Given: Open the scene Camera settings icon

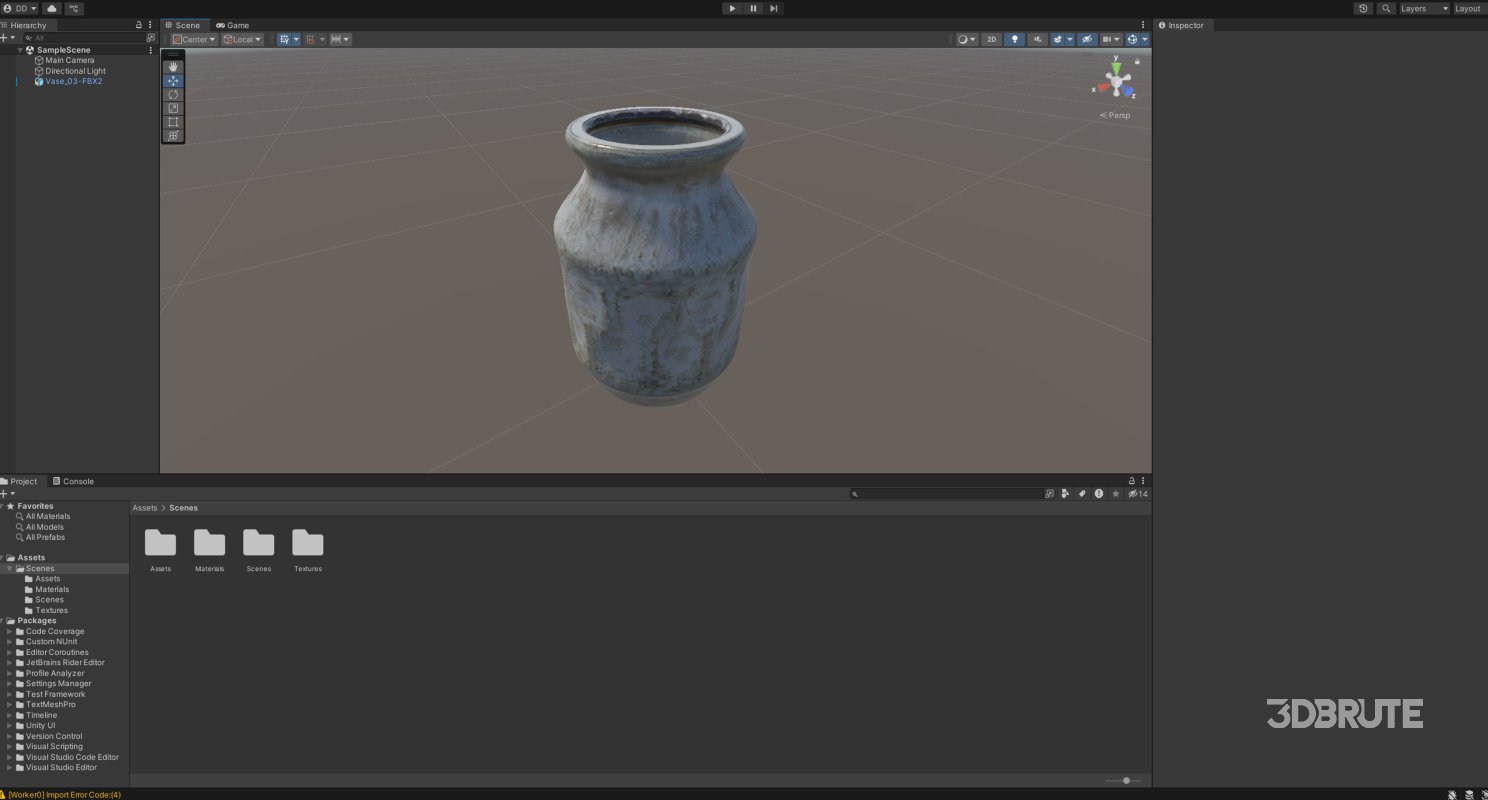Looking at the screenshot, I should (1108, 39).
